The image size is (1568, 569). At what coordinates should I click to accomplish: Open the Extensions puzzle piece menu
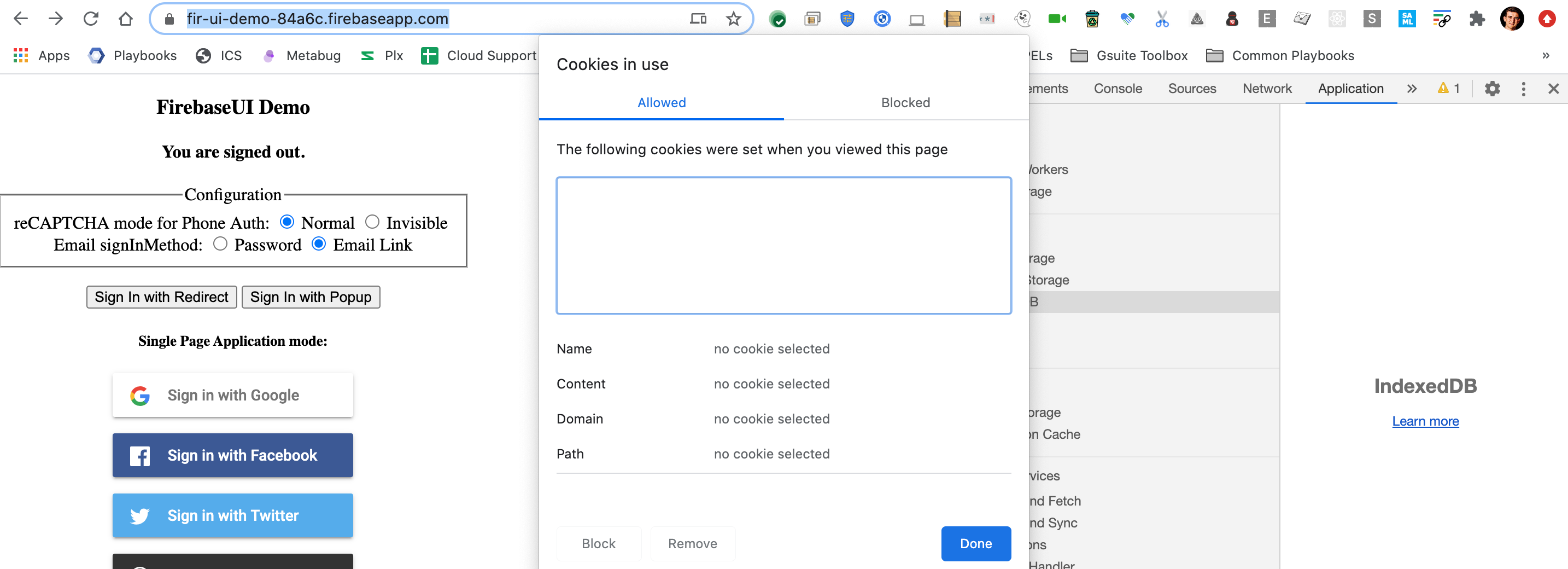point(1477,19)
